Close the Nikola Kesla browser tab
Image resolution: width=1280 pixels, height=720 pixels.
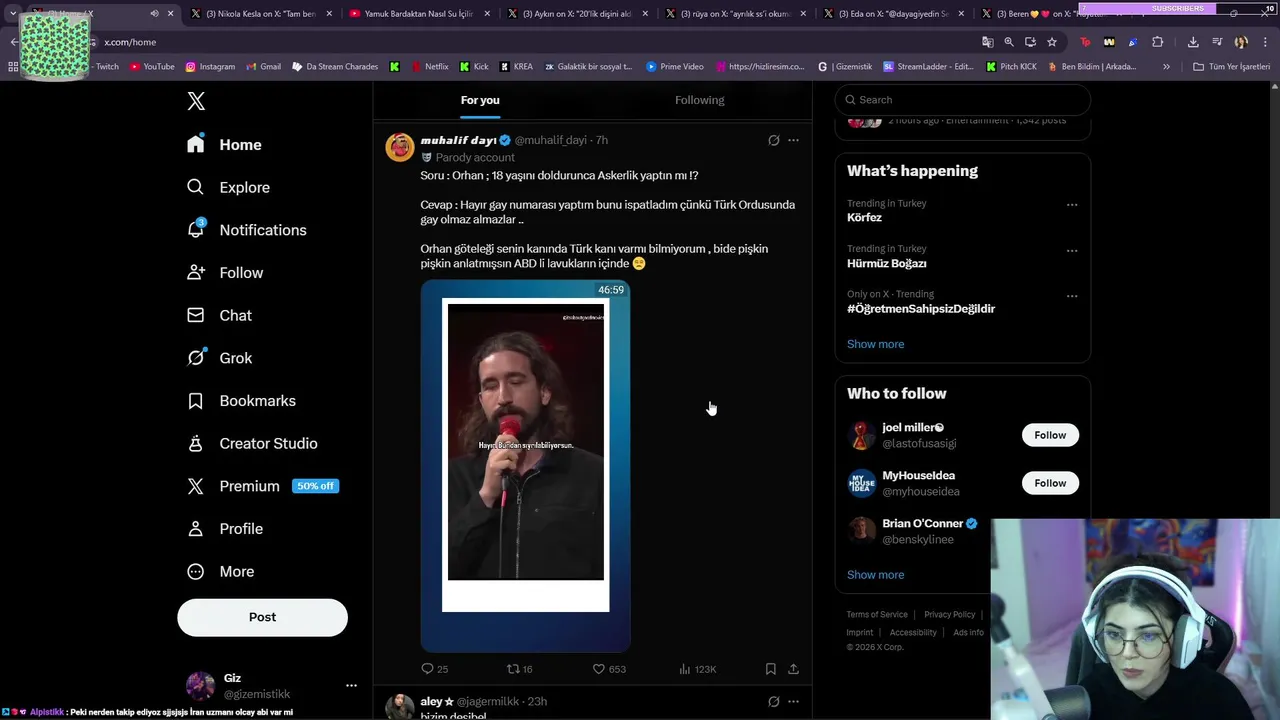click(329, 14)
